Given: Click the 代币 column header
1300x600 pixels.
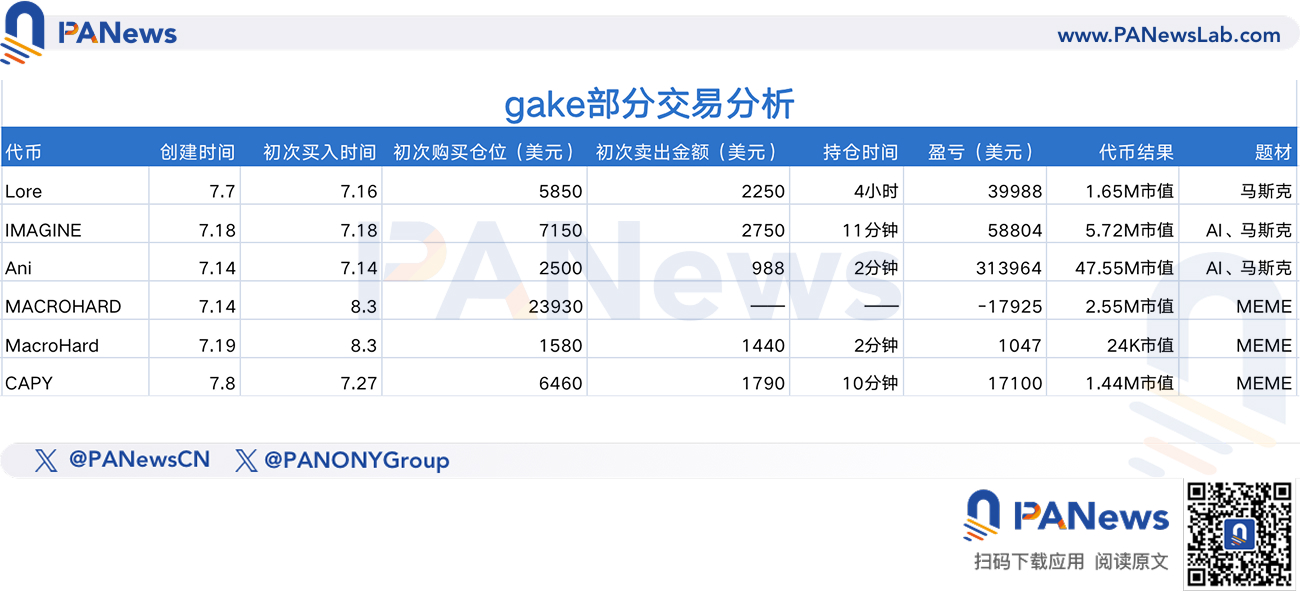Looking at the screenshot, I should click(24, 152).
